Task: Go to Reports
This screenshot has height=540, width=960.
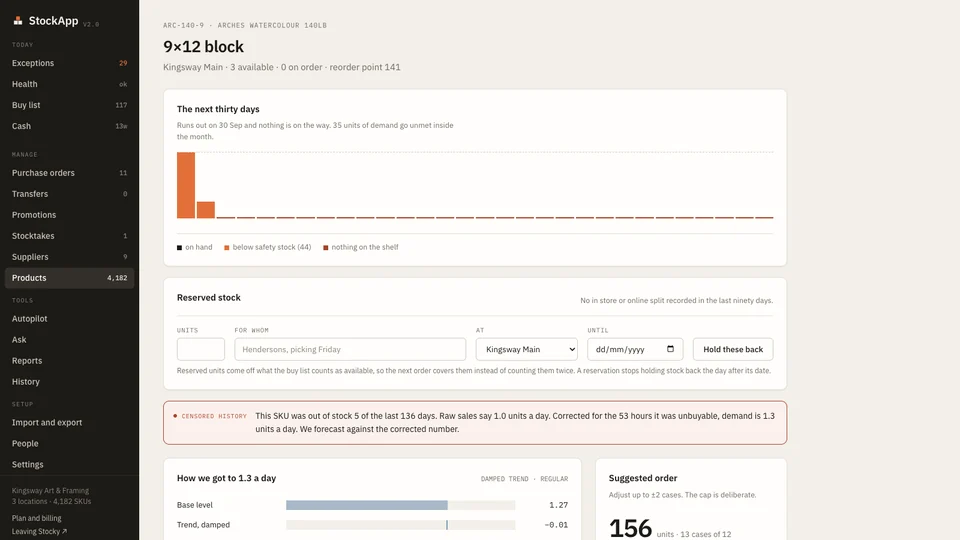Action: click(69, 361)
